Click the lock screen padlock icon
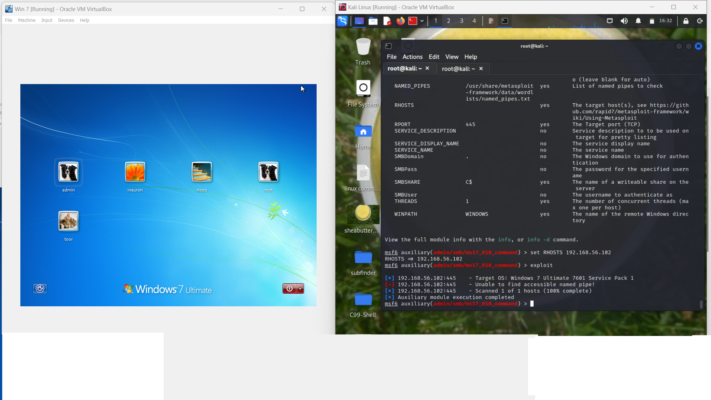 [x=686, y=21]
